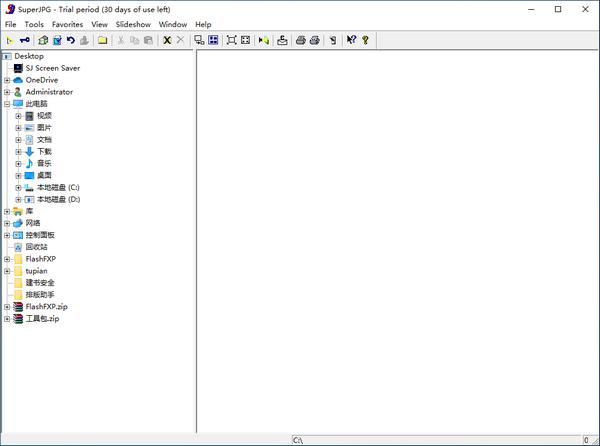Click the empty image preview pane
The height and width of the screenshot is (446, 600).
[398, 242]
